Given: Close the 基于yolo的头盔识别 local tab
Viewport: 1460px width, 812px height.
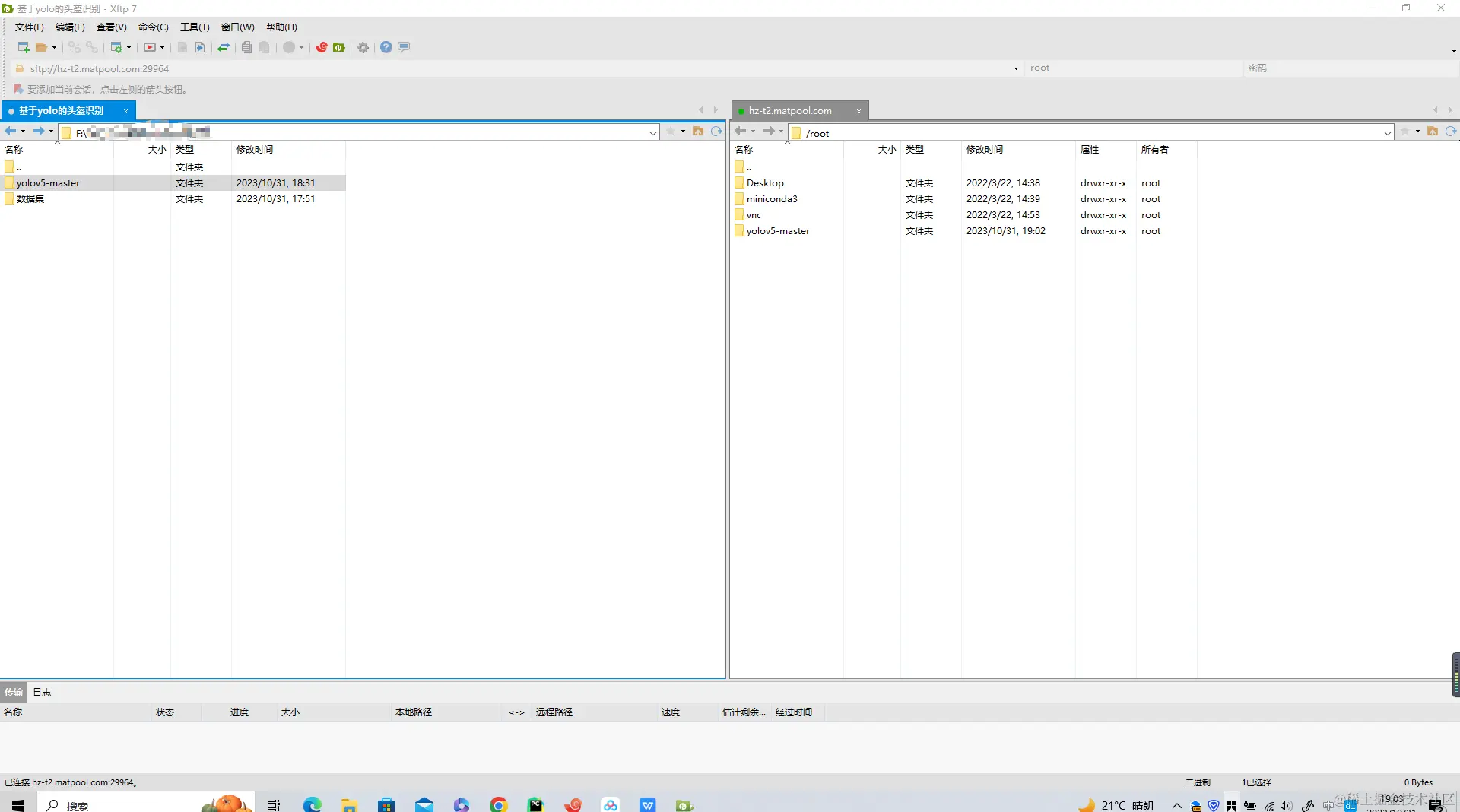Looking at the screenshot, I should coord(125,111).
